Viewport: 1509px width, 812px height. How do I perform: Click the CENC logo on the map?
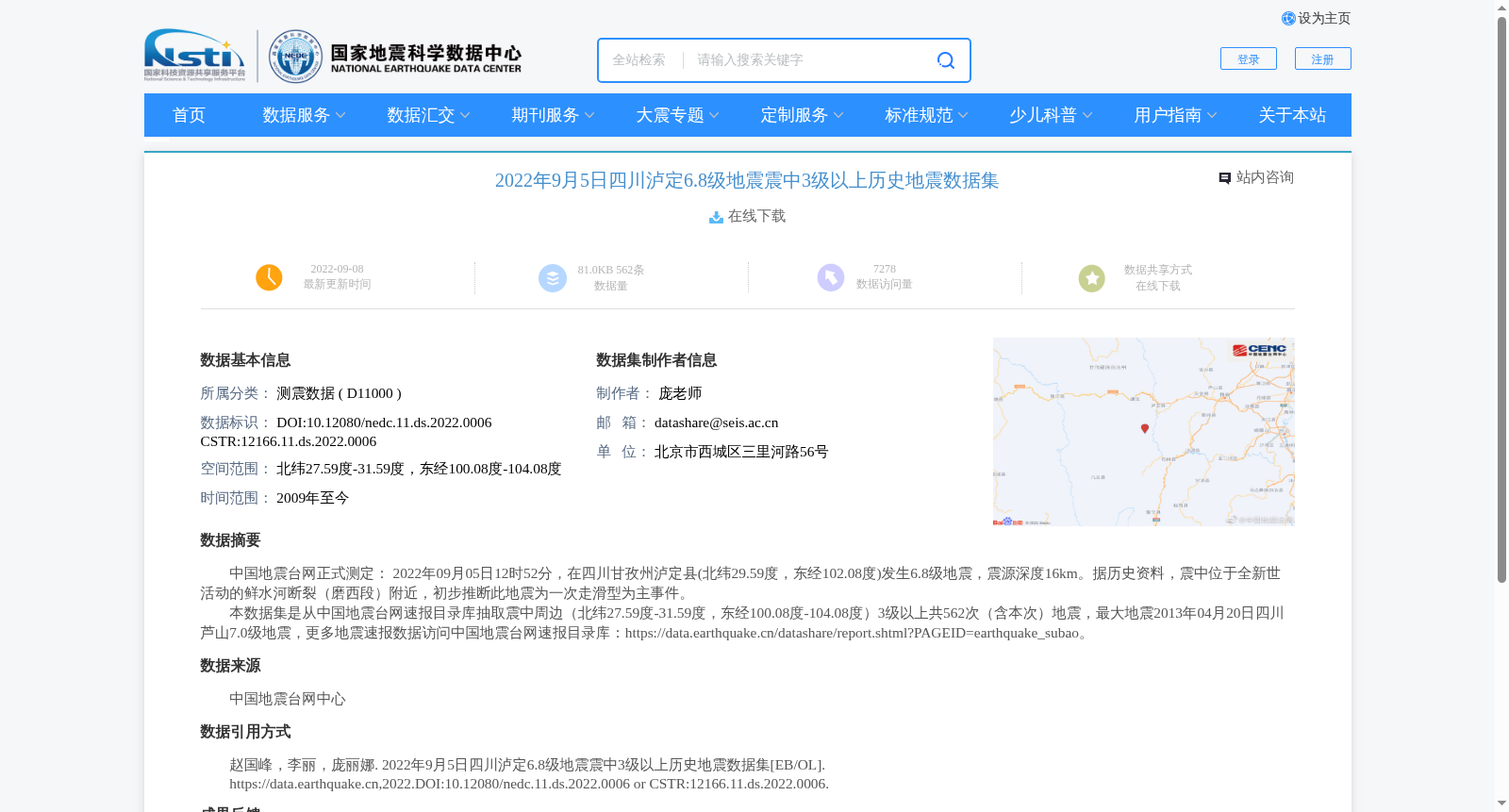point(1260,350)
